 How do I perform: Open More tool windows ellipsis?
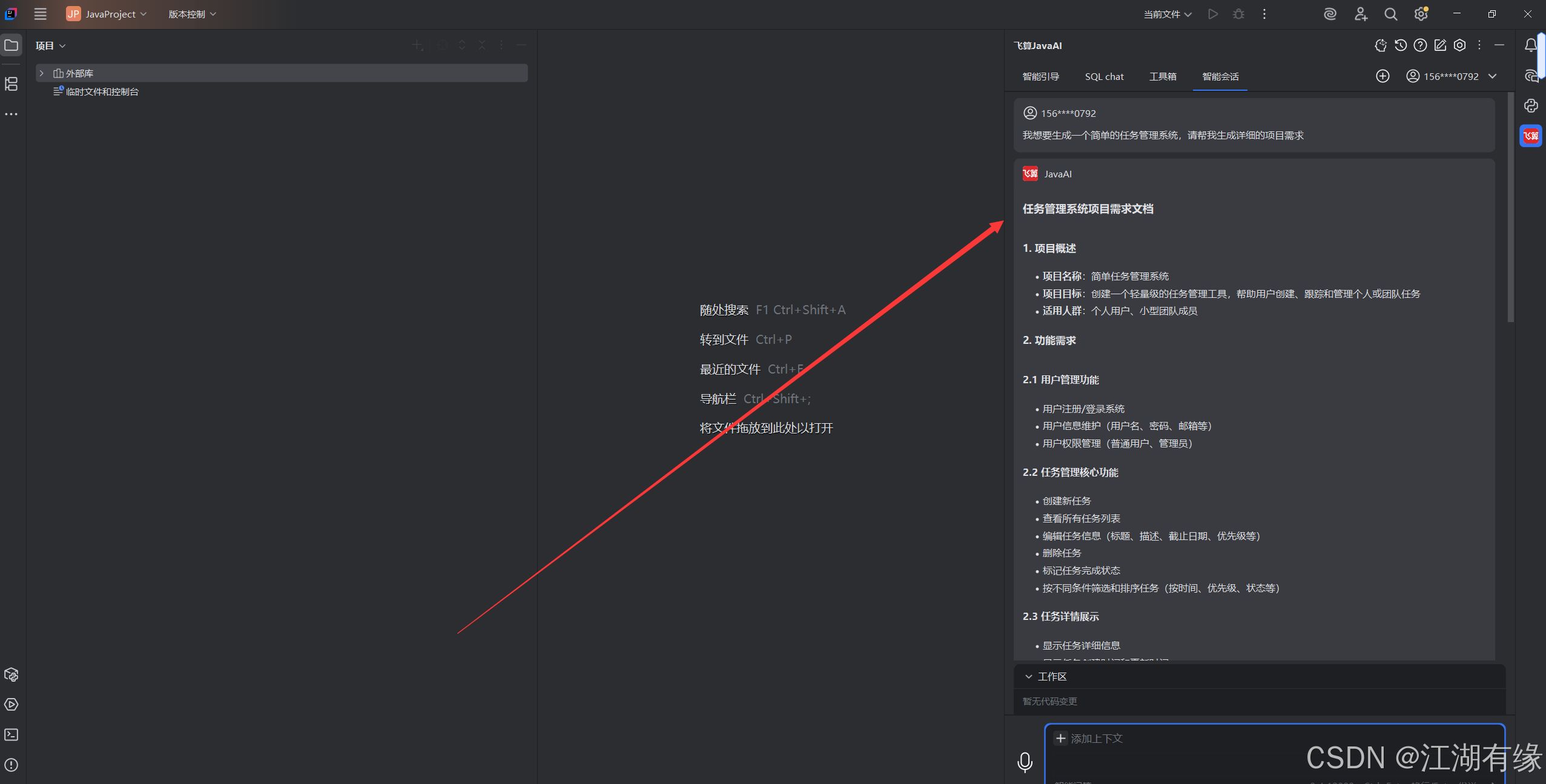click(12, 114)
